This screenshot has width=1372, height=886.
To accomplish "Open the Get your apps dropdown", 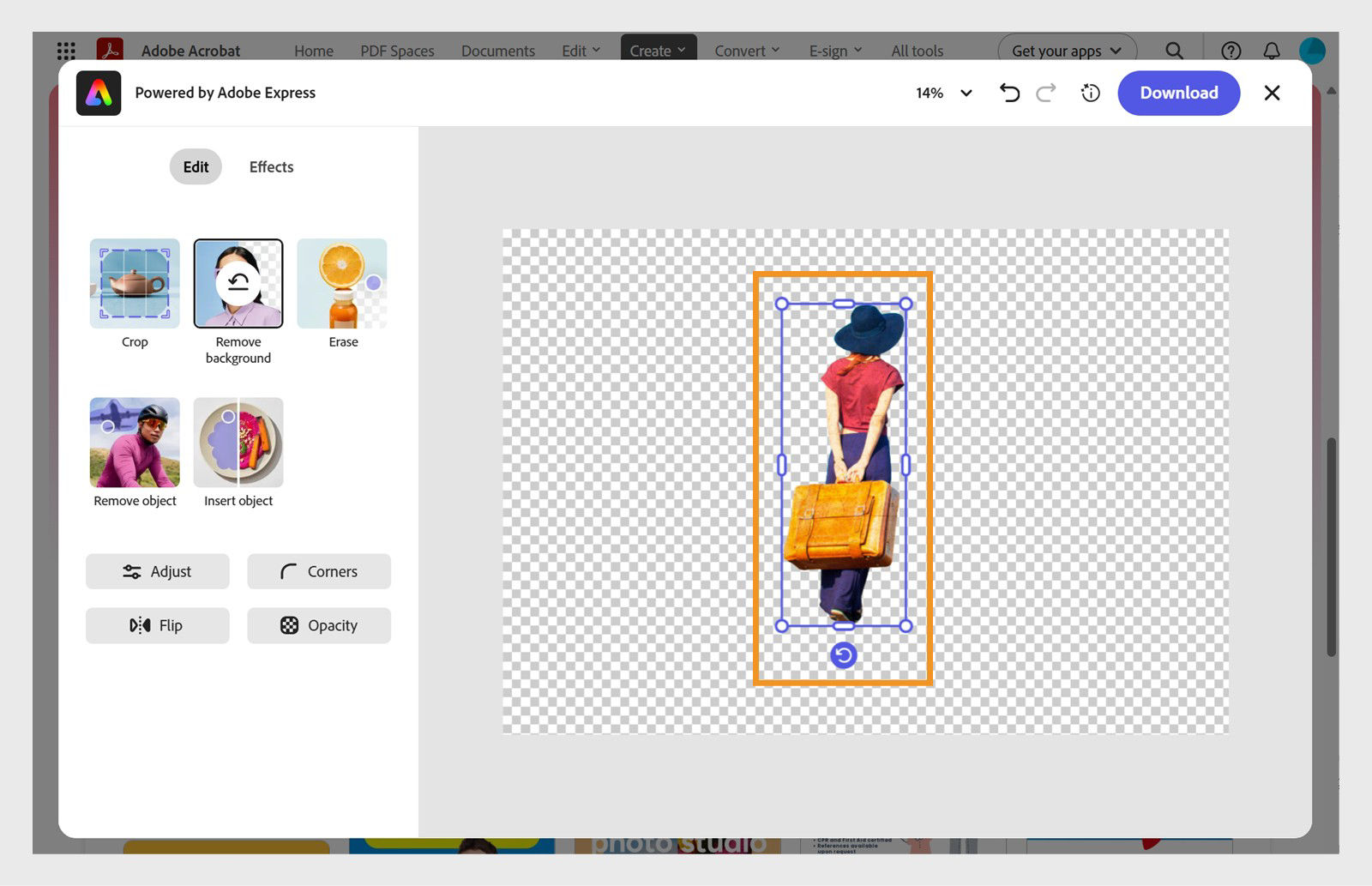I will click(1066, 51).
